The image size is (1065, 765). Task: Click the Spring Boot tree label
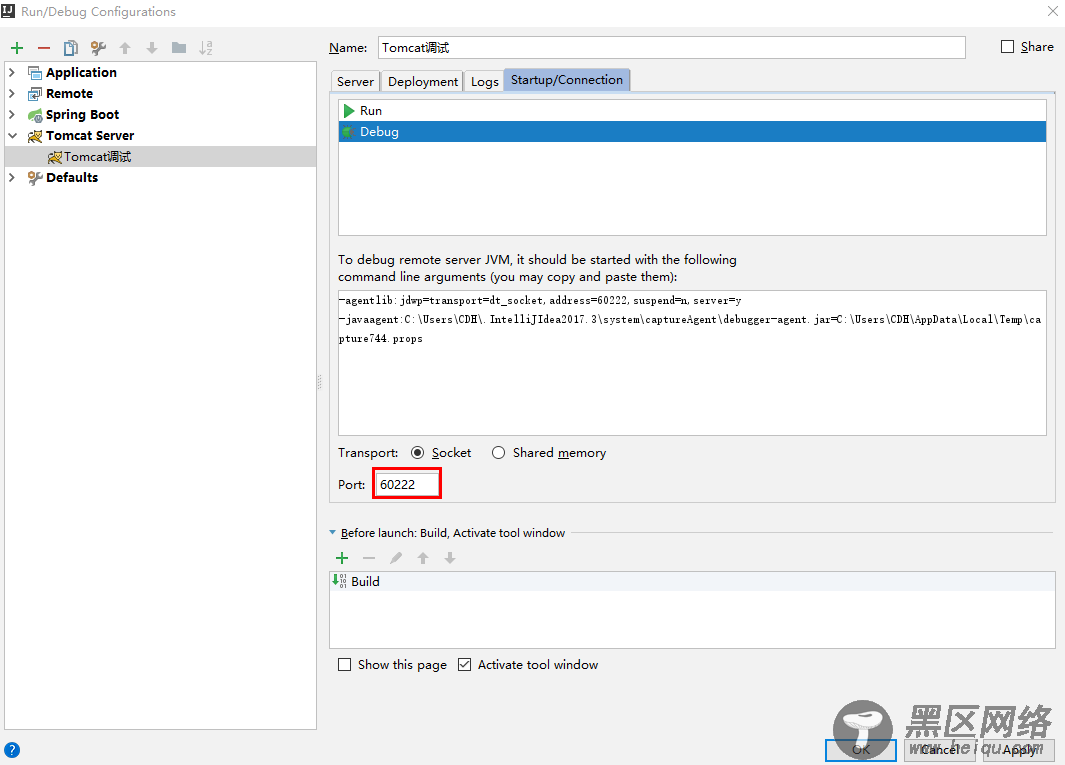pos(83,115)
